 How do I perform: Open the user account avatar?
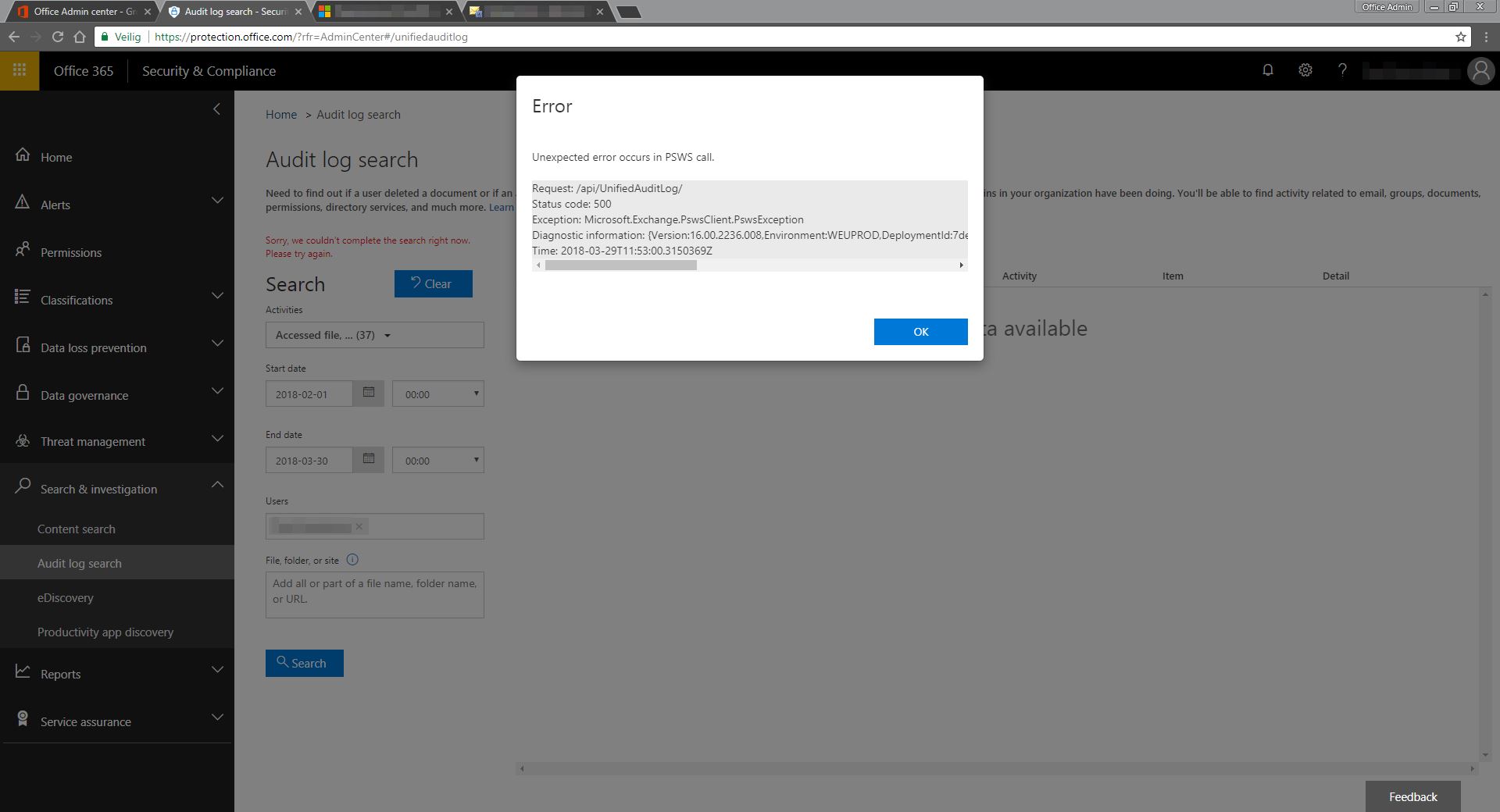(x=1480, y=71)
